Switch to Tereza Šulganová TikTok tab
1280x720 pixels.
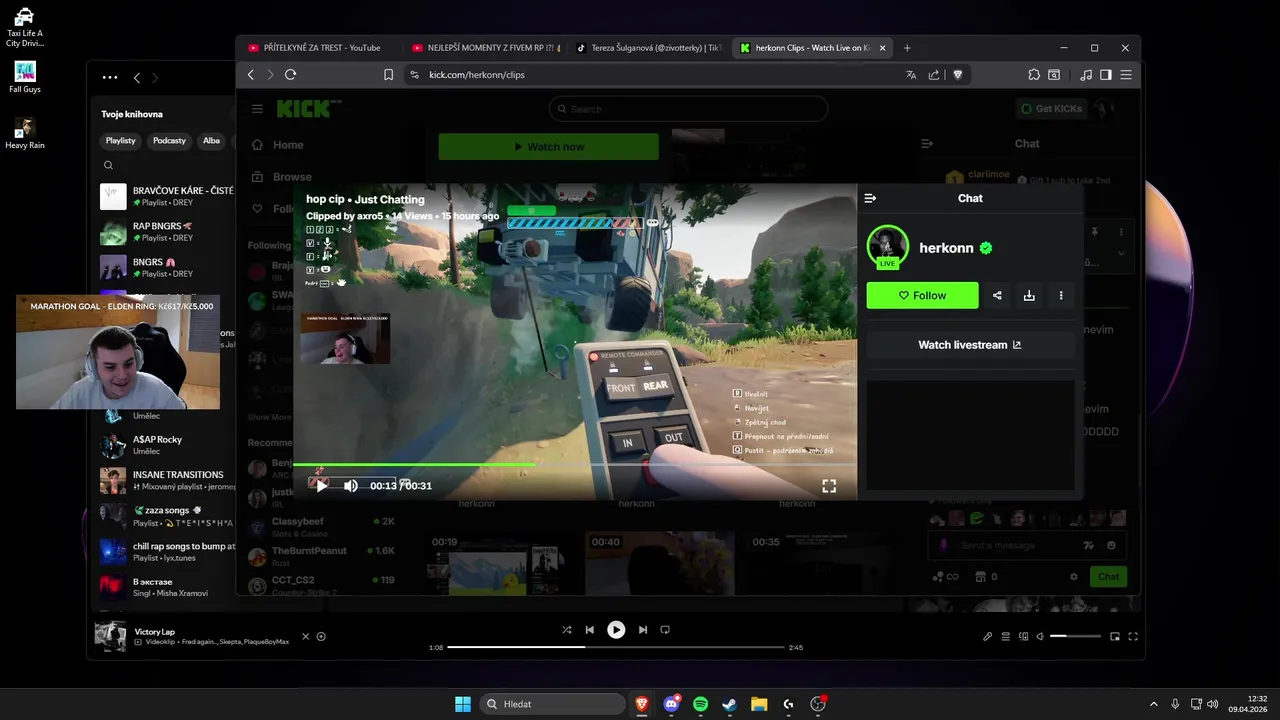pos(650,48)
